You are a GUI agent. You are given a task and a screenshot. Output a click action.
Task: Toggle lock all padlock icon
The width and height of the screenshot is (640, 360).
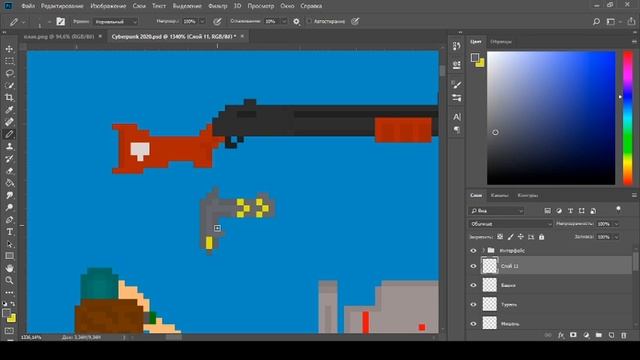click(x=542, y=237)
